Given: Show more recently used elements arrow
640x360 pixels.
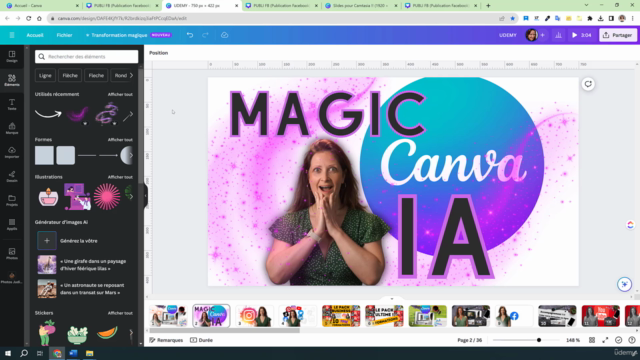Looking at the screenshot, I should tap(131, 115).
